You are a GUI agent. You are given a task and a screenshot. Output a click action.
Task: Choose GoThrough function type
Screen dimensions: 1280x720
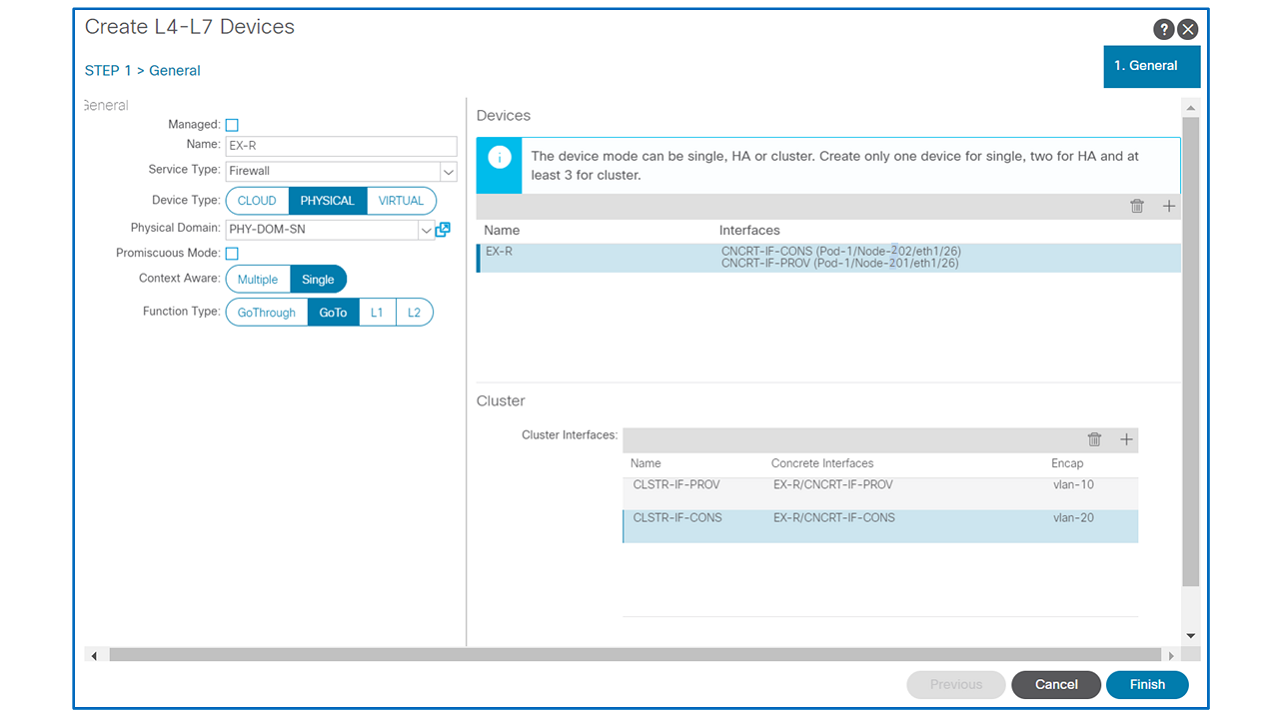(267, 313)
